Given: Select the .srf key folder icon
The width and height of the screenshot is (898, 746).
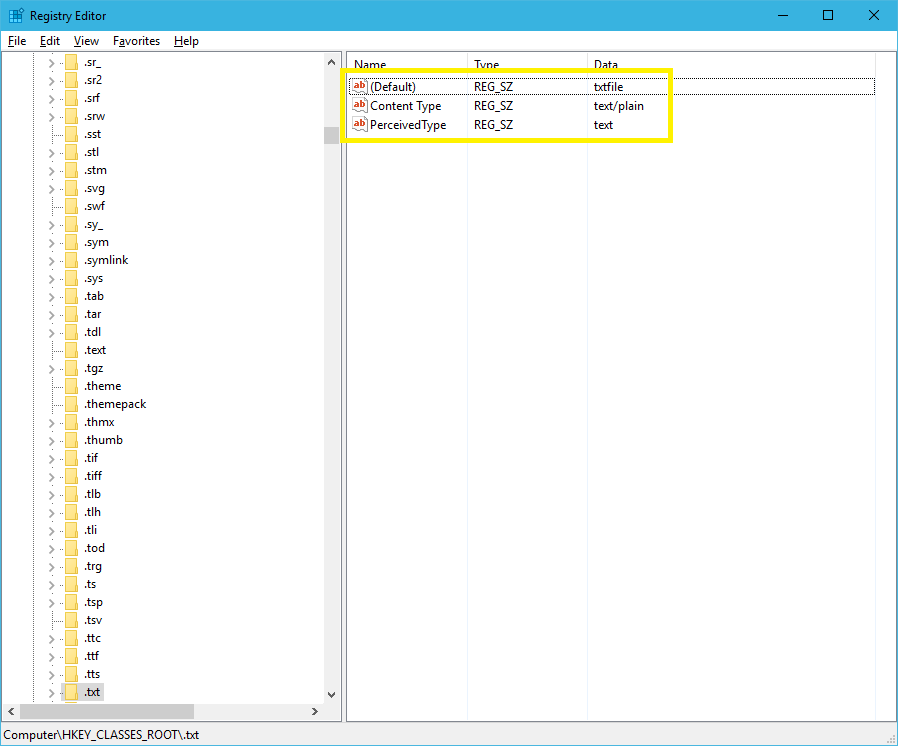Looking at the screenshot, I should coord(72,98).
